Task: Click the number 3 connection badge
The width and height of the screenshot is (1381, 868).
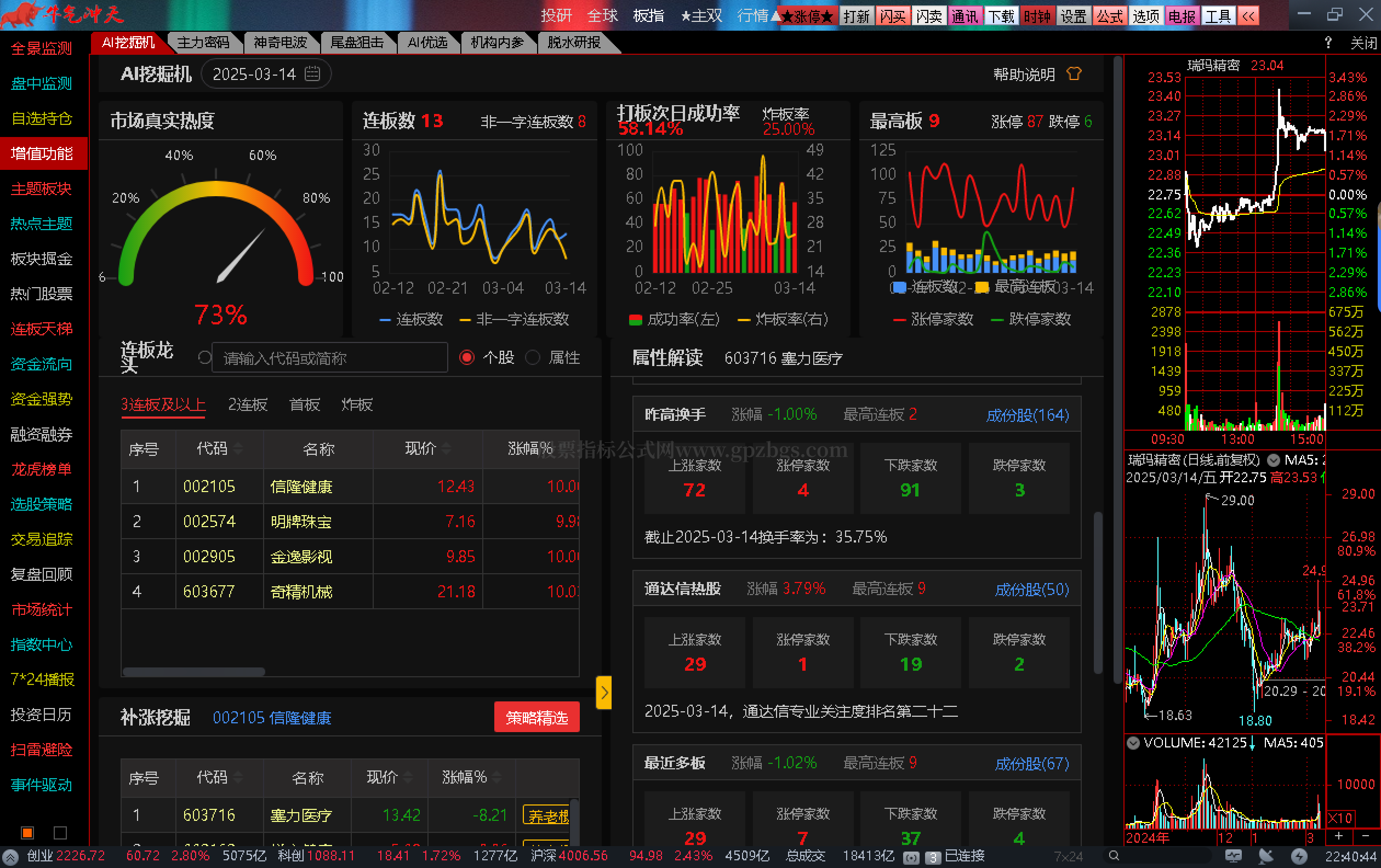Action: pos(933,857)
